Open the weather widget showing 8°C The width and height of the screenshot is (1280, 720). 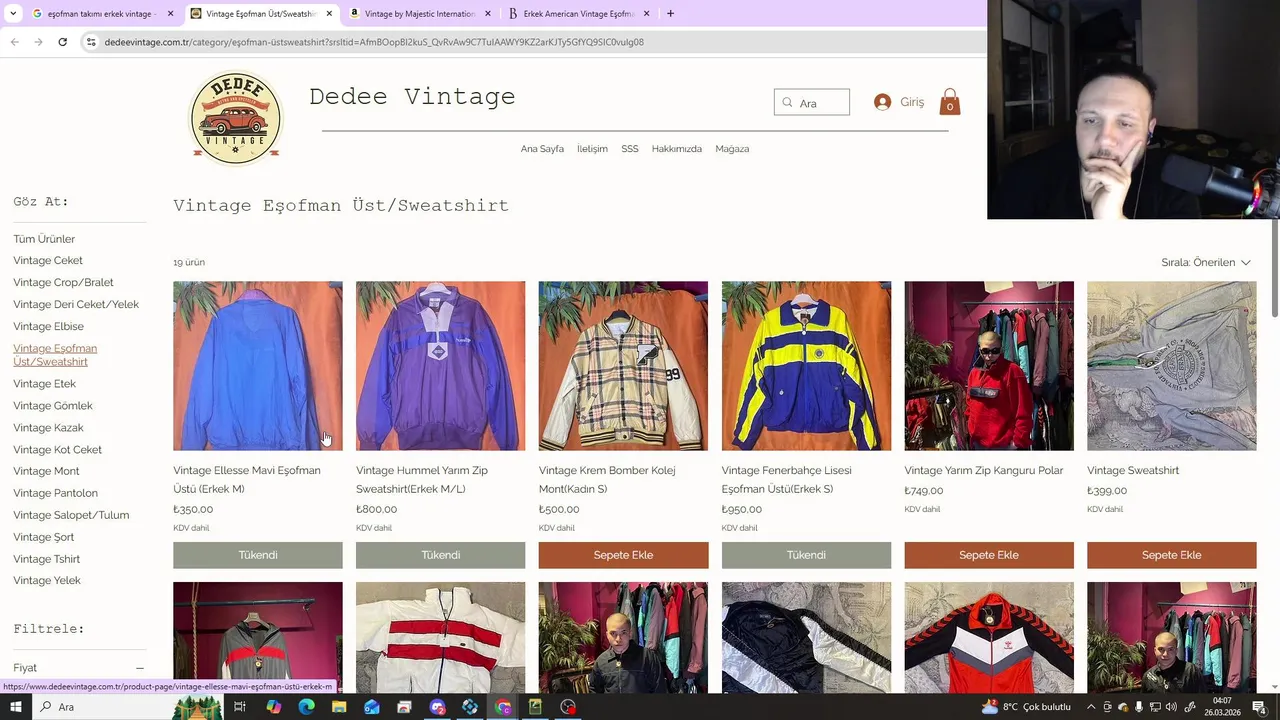click(1026, 707)
